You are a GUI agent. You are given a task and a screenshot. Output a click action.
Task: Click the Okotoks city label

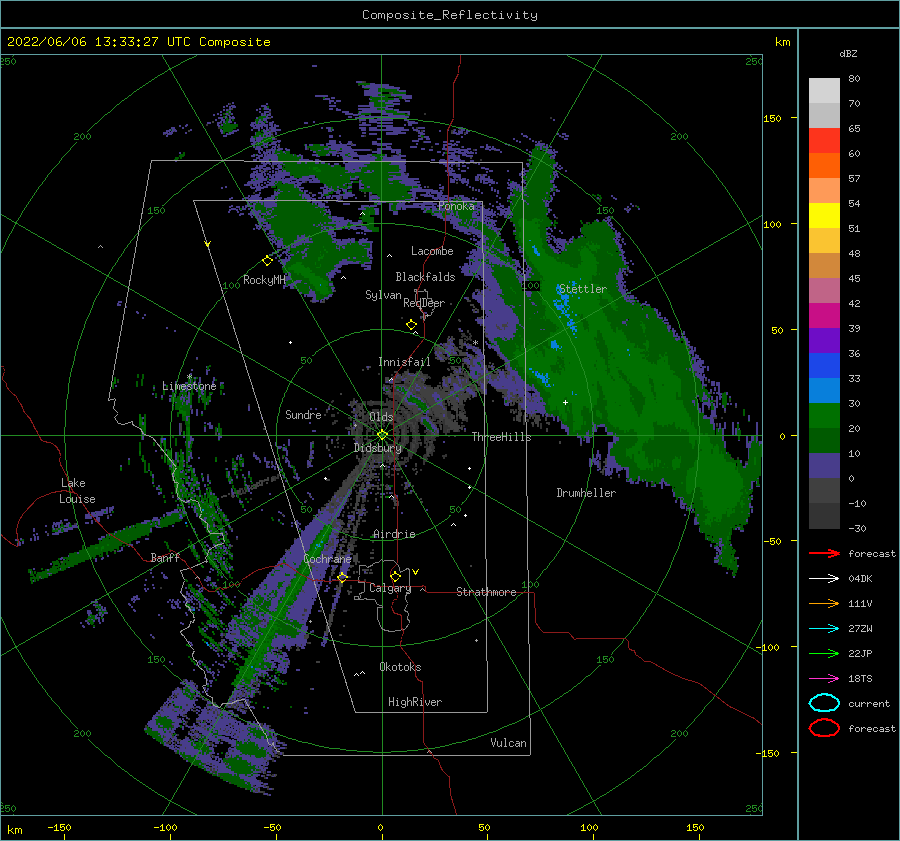(400, 667)
